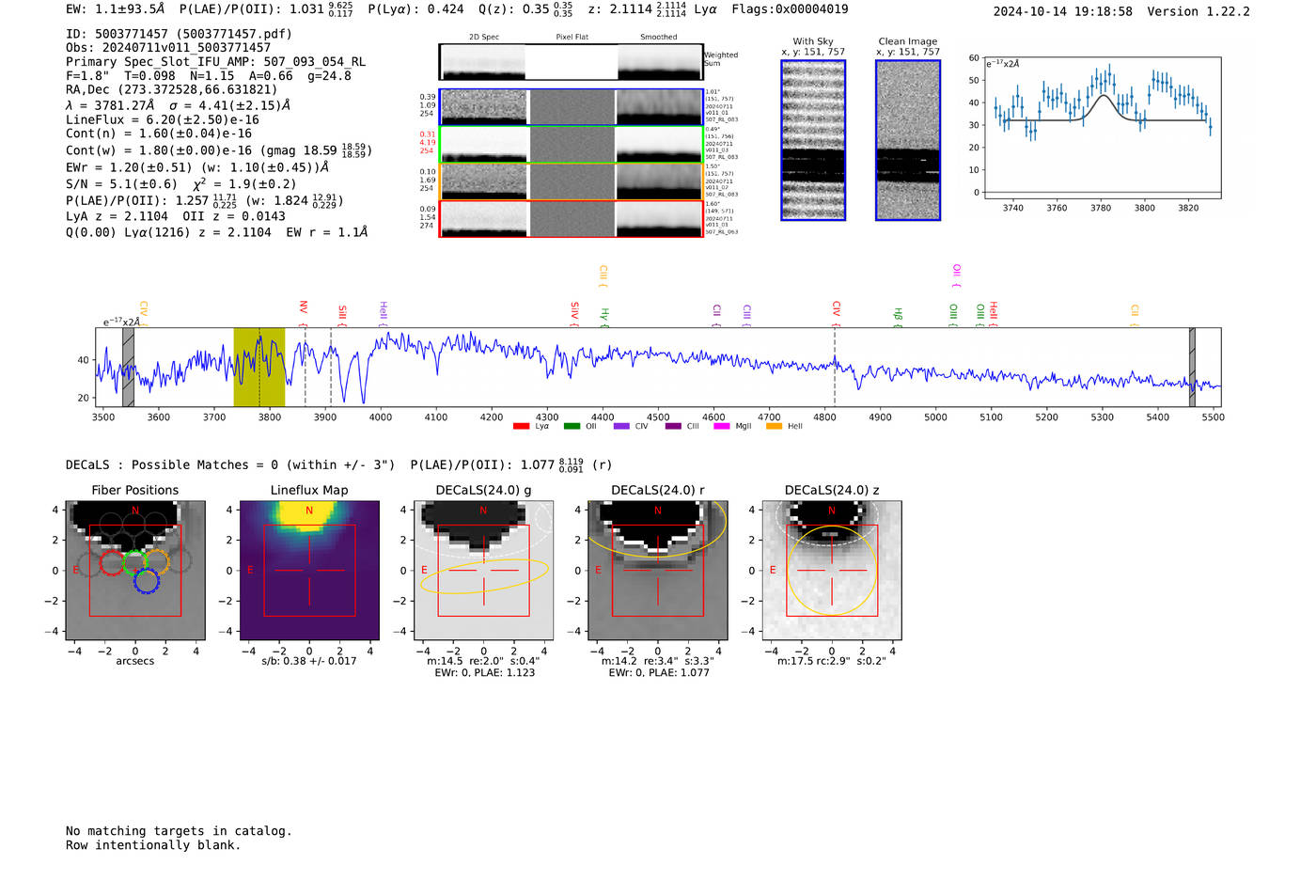Image resolution: width=1316 pixels, height=896 pixels.
Task: Open the DECaLS(24.0) g image
Action: (483, 571)
